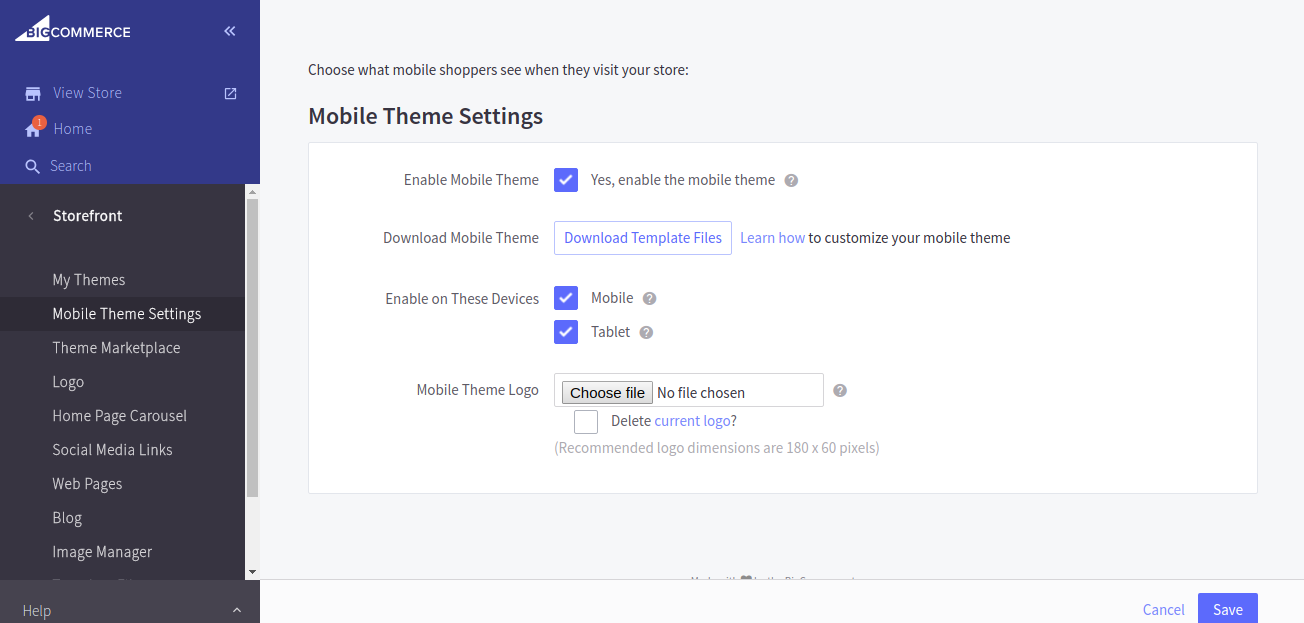This screenshot has height=623, width=1304.
Task: Click the Search magnifier icon
Action: pyautogui.click(x=33, y=166)
